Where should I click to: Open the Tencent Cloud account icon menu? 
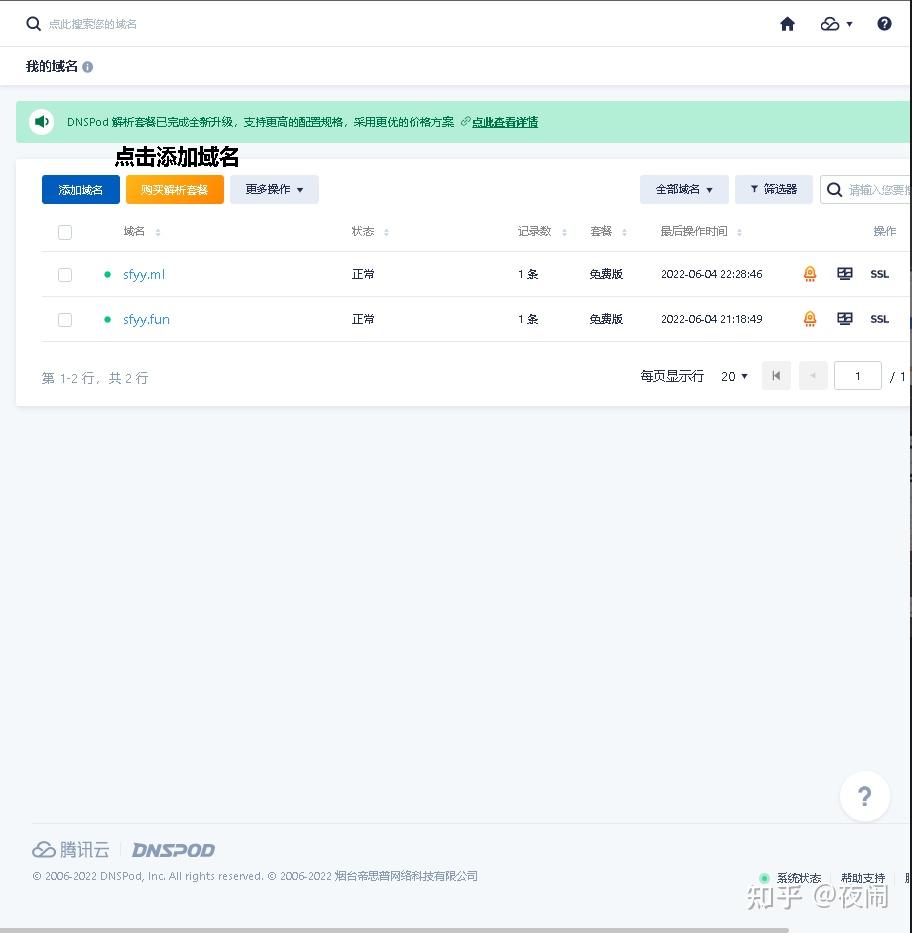(836, 24)
